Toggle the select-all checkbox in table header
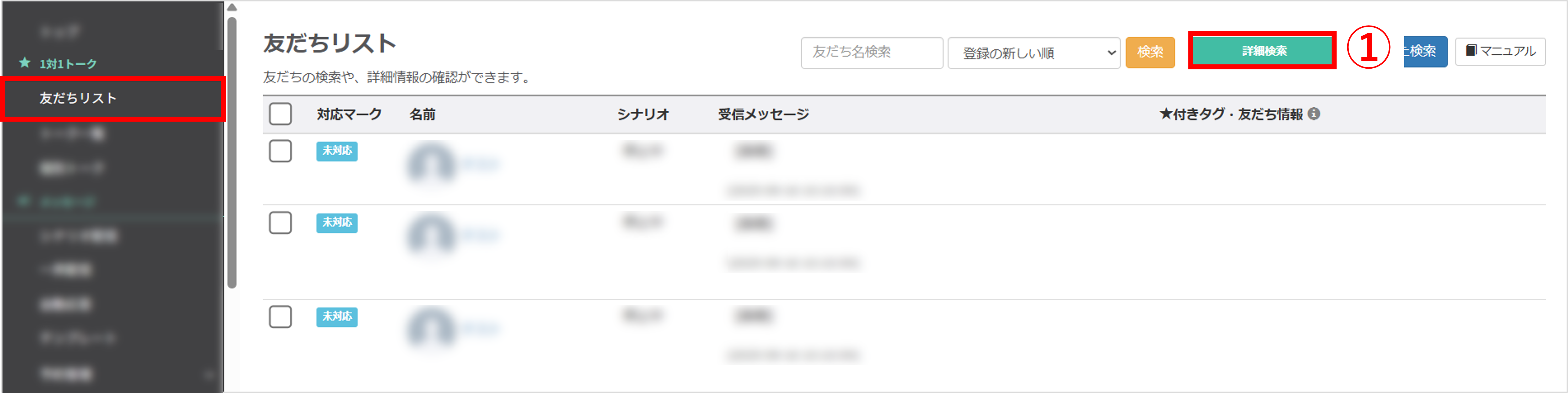Image resolution: width=1568 pixels, height=393 pixels. click(x=280, y=114)
